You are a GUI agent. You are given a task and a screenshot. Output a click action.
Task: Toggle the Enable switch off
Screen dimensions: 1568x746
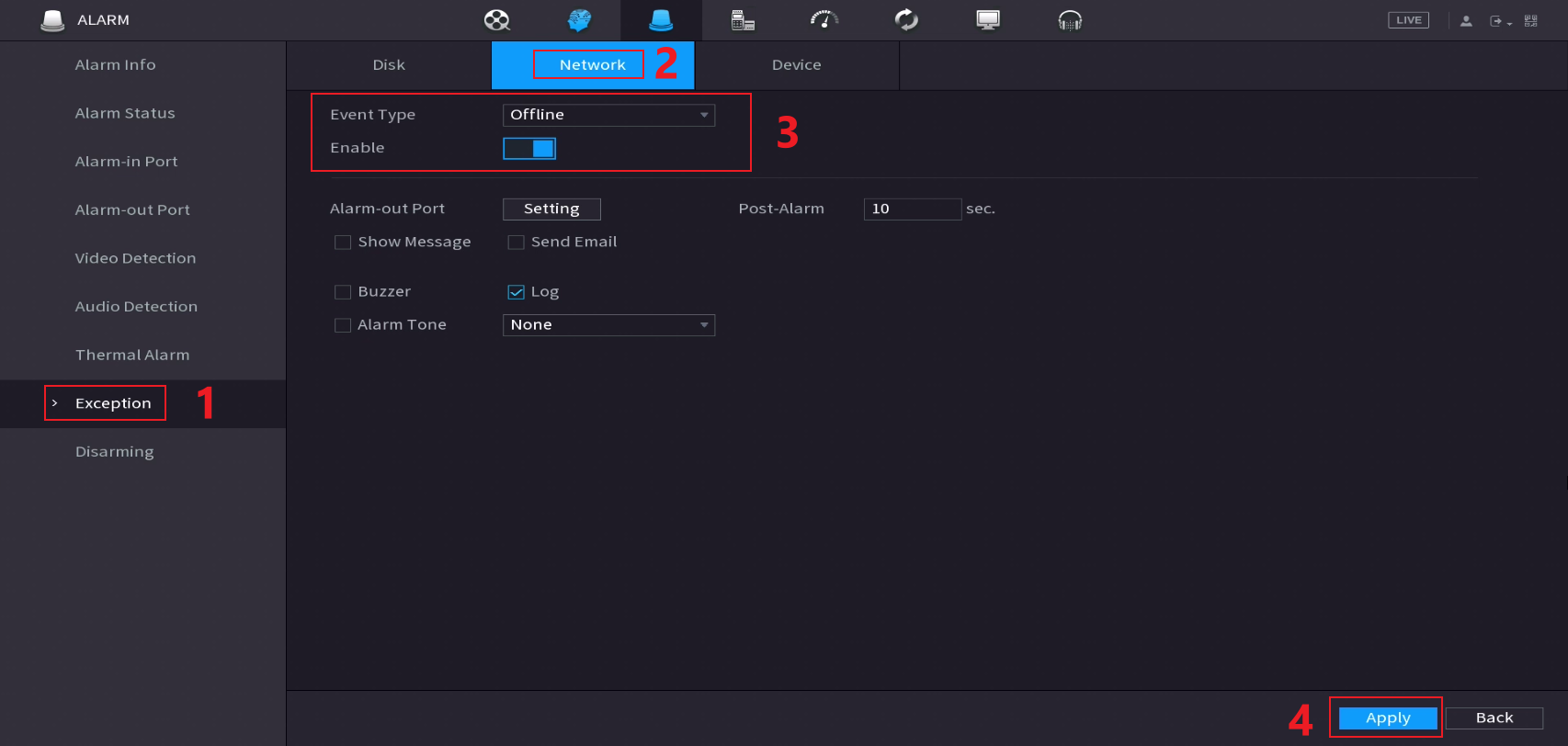(x=529, y=148)
